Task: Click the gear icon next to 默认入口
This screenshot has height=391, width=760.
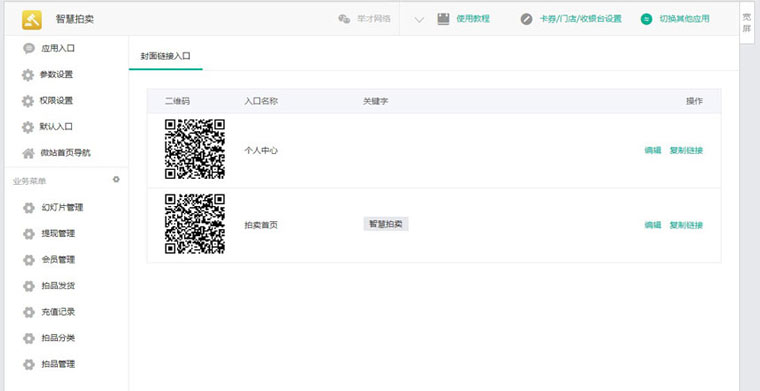Action: [x=28, y=127]
